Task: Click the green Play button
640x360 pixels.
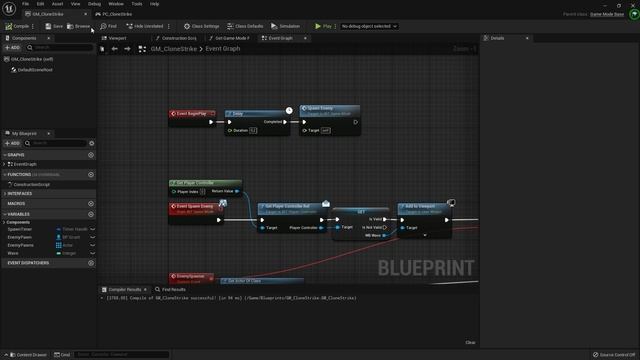Action: (x=323, y=26)
